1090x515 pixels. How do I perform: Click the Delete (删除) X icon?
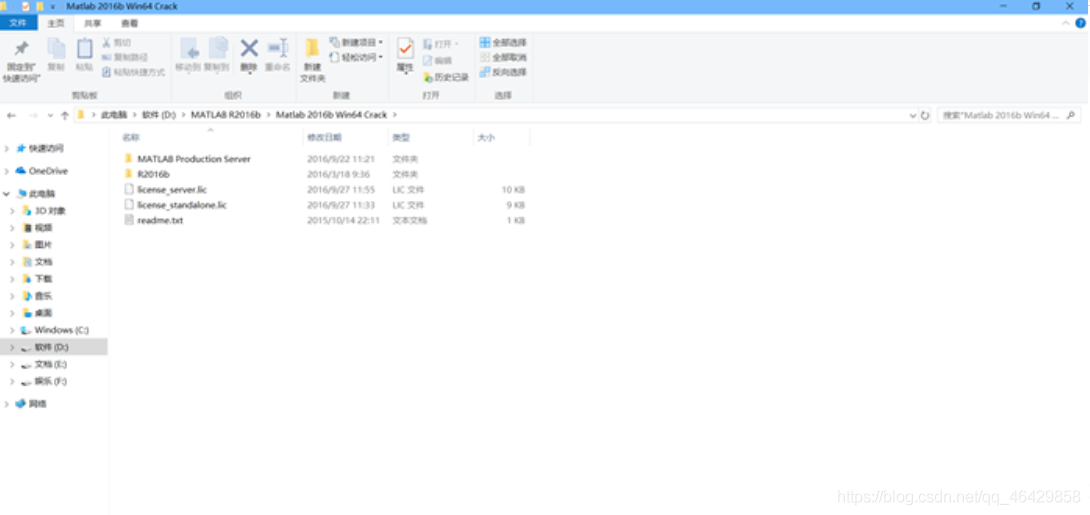tap(249, 48)
